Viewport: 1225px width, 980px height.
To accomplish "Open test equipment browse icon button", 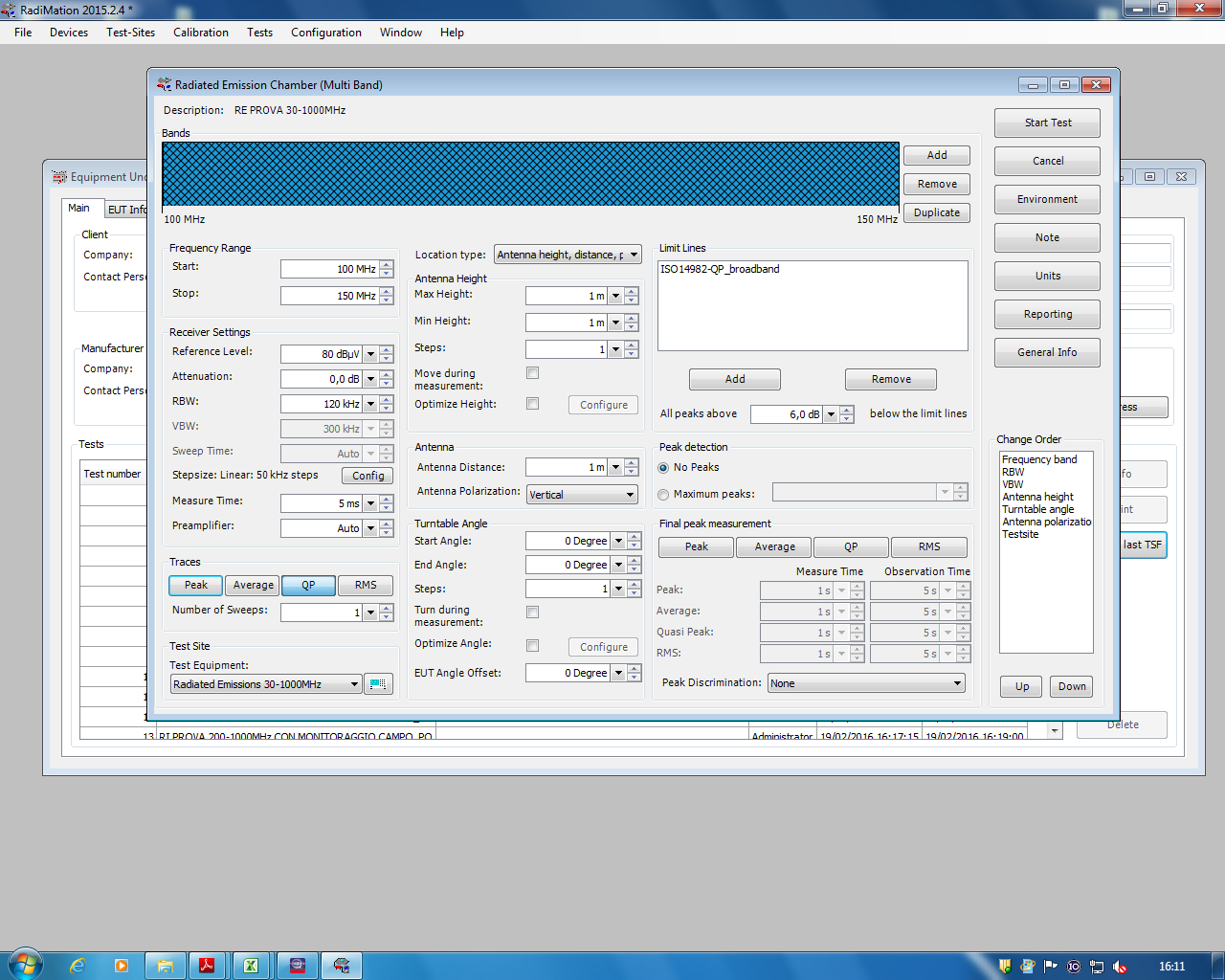I will pos(379,684).
